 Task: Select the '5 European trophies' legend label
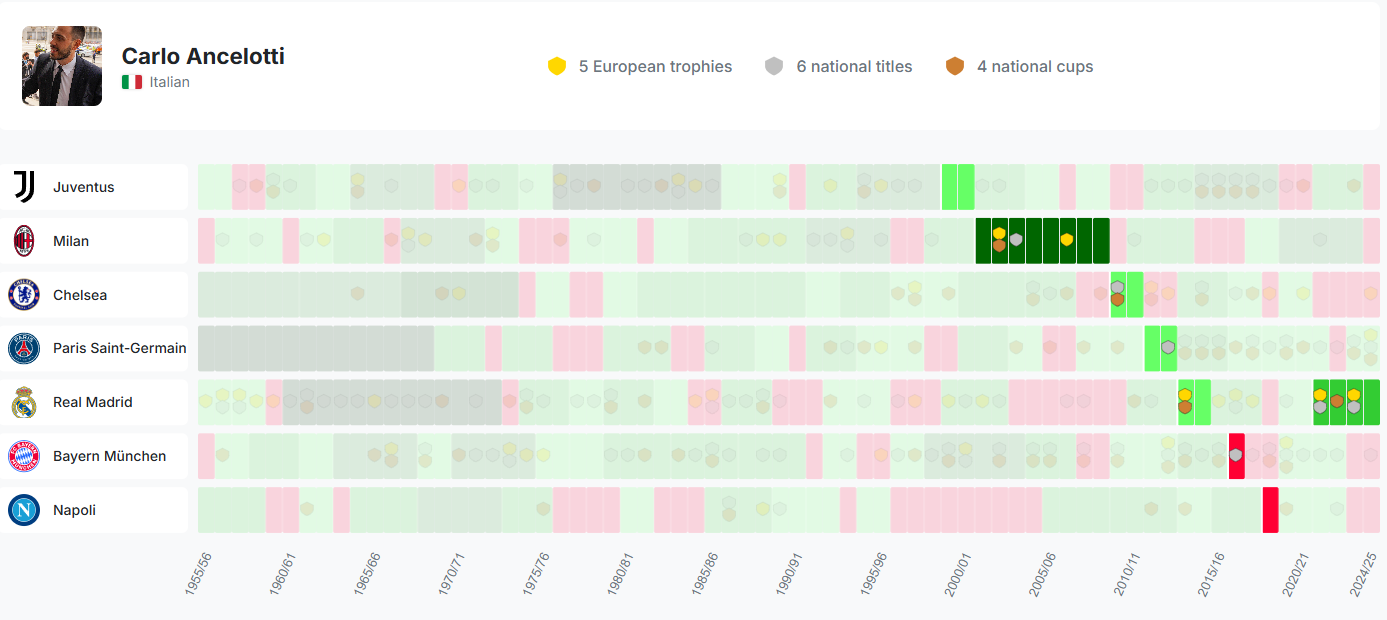(x=655, y=67)
